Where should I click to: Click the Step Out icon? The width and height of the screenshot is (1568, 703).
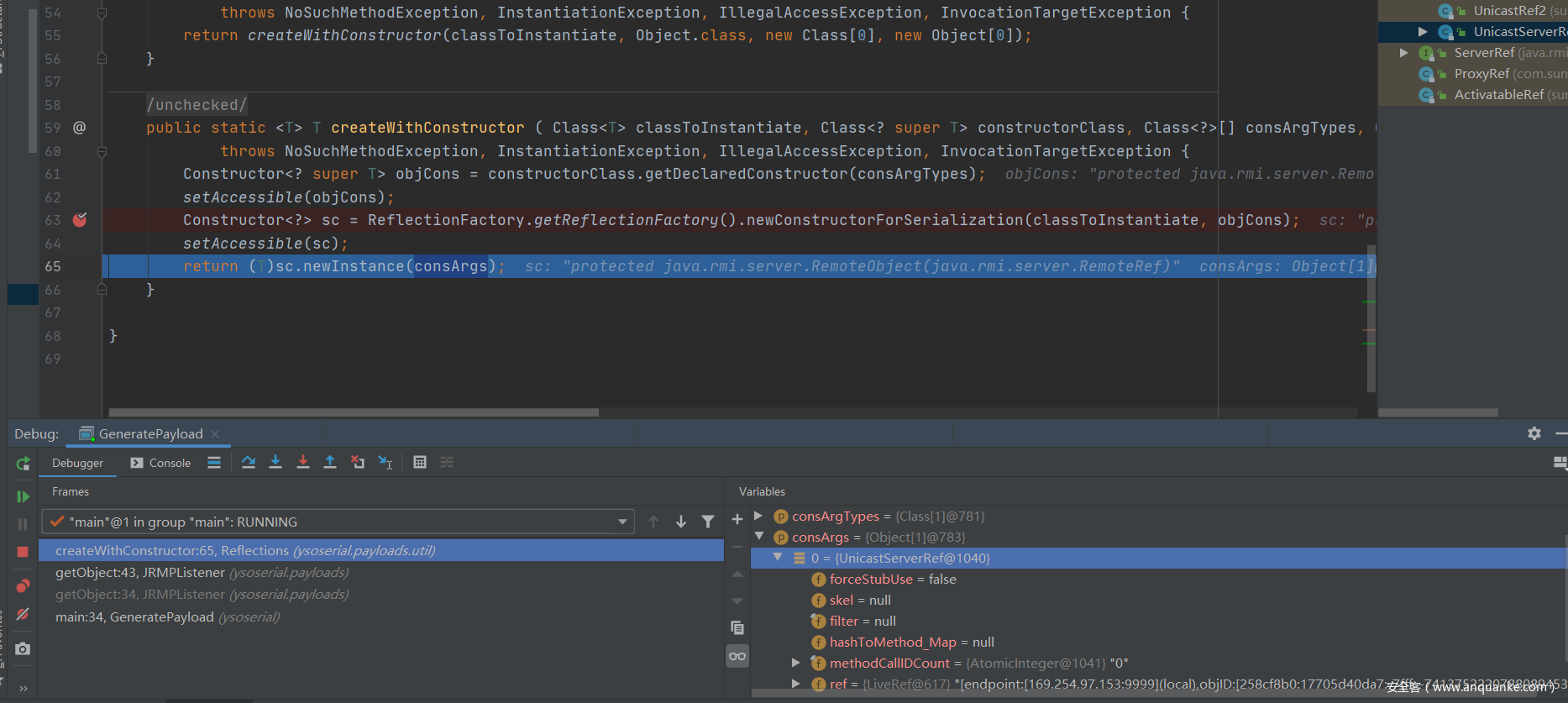(x=330, y=462)
